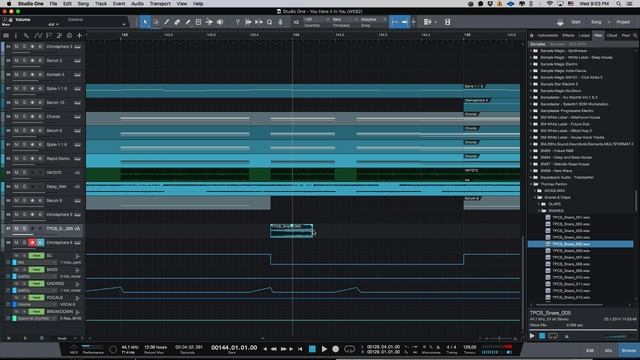Image resolution: width=640 pixels, height=360 pixels.
Task: Open the wrench track options
Action: (x=27, y=36)
